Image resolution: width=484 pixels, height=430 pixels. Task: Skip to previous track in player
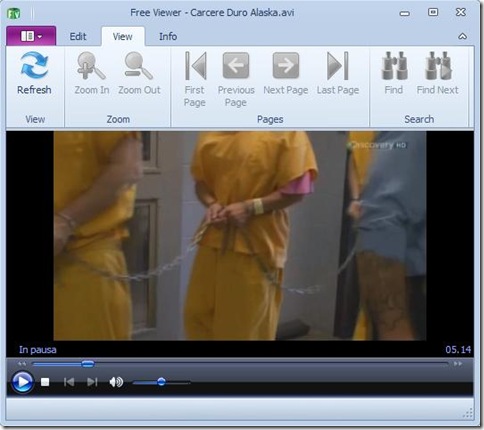[x=69, y=382]
